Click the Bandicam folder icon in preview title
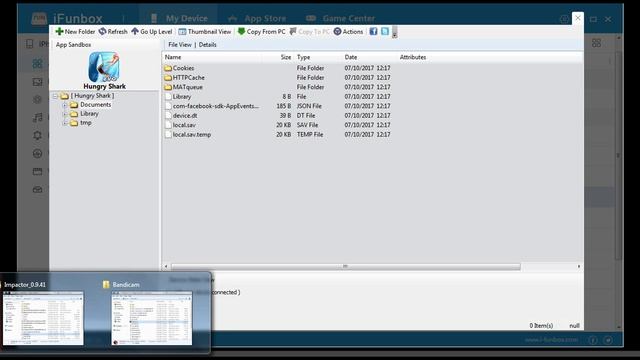 point(106,284)
